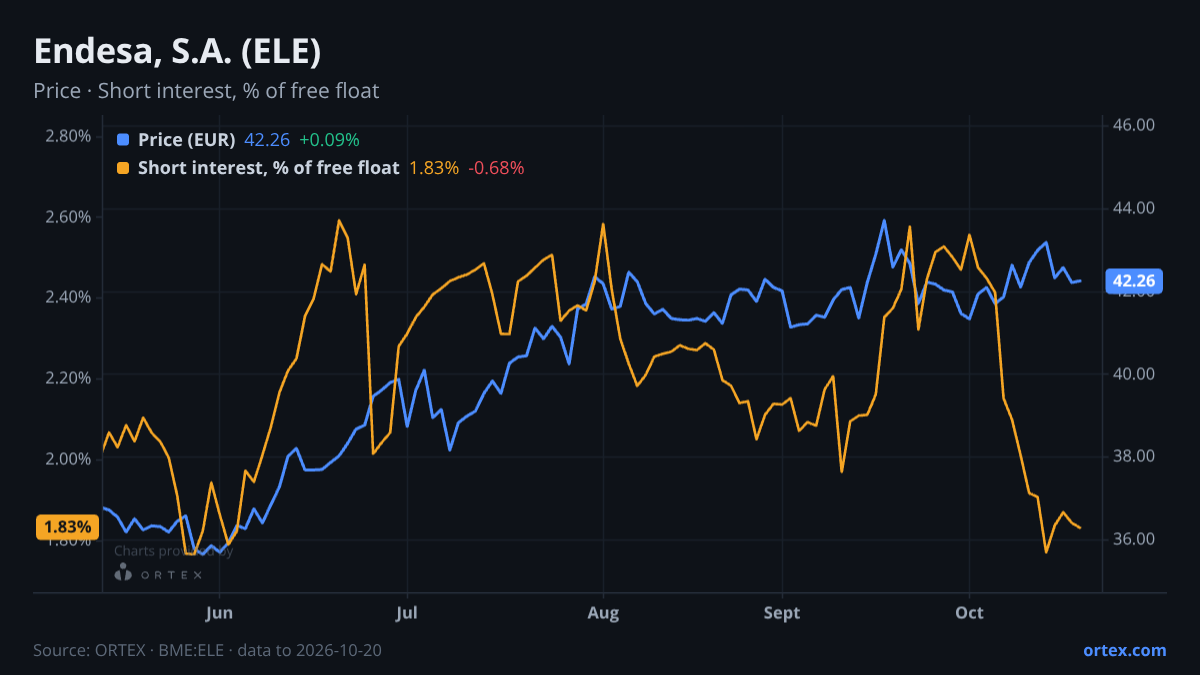Screen dimensions: 1200x675
Task: Click the Jun x-axis label
Action: pyautogui.click(x=219, y=612)
